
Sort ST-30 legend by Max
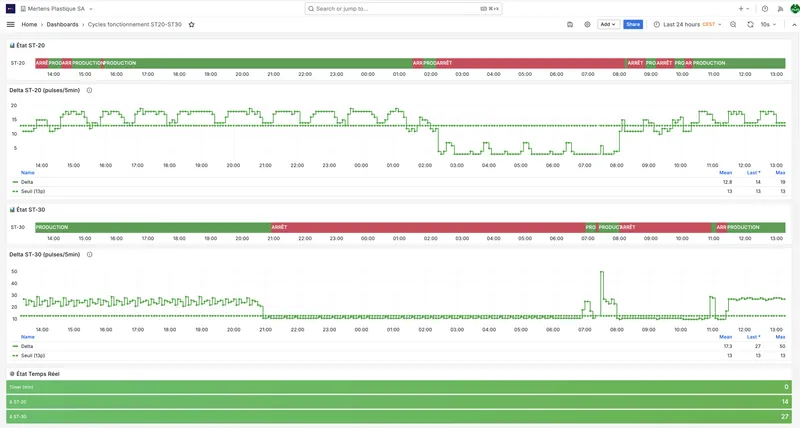coord(780,337)
